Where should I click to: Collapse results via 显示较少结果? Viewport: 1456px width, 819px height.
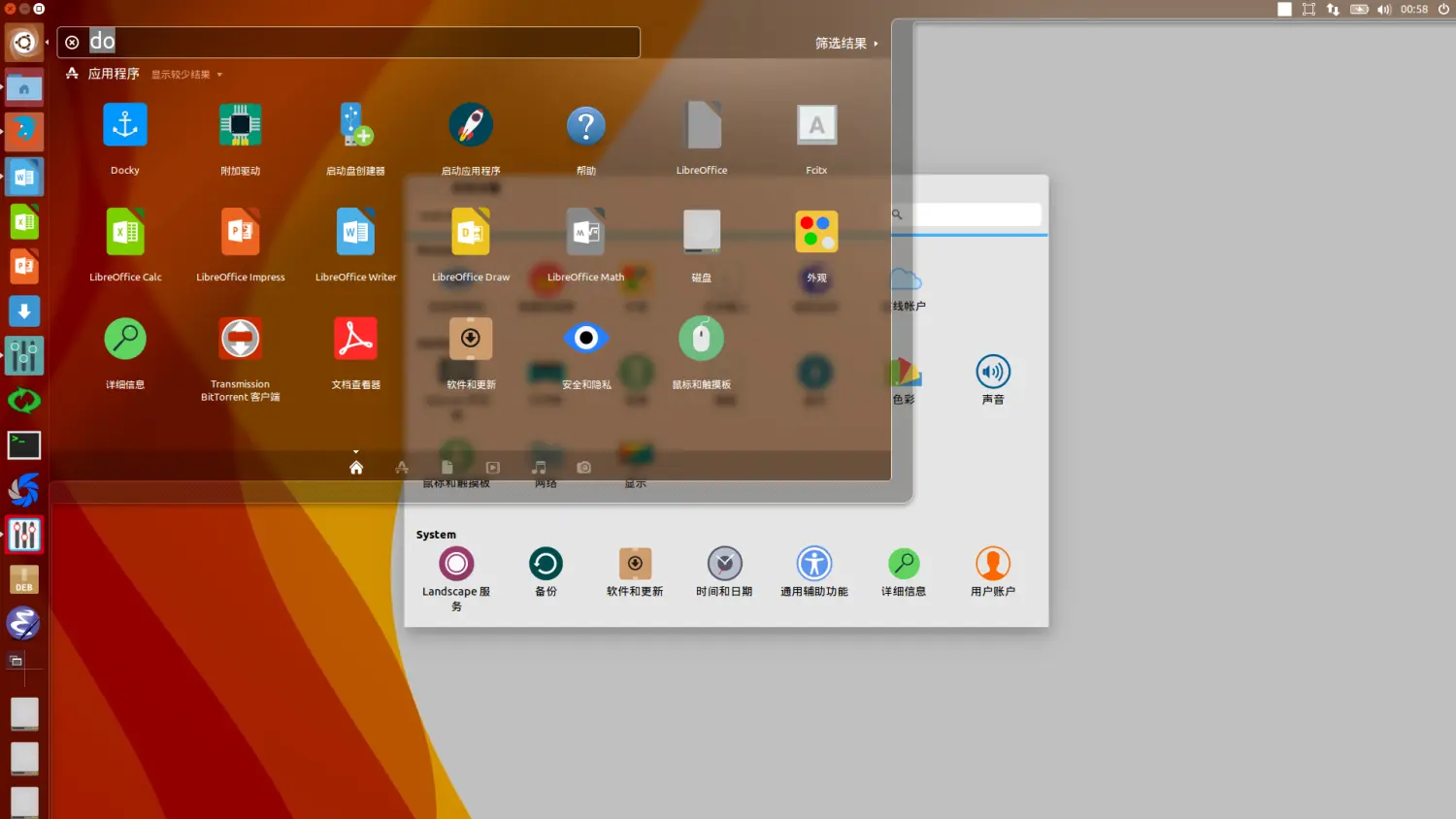[x=185, y=75]
